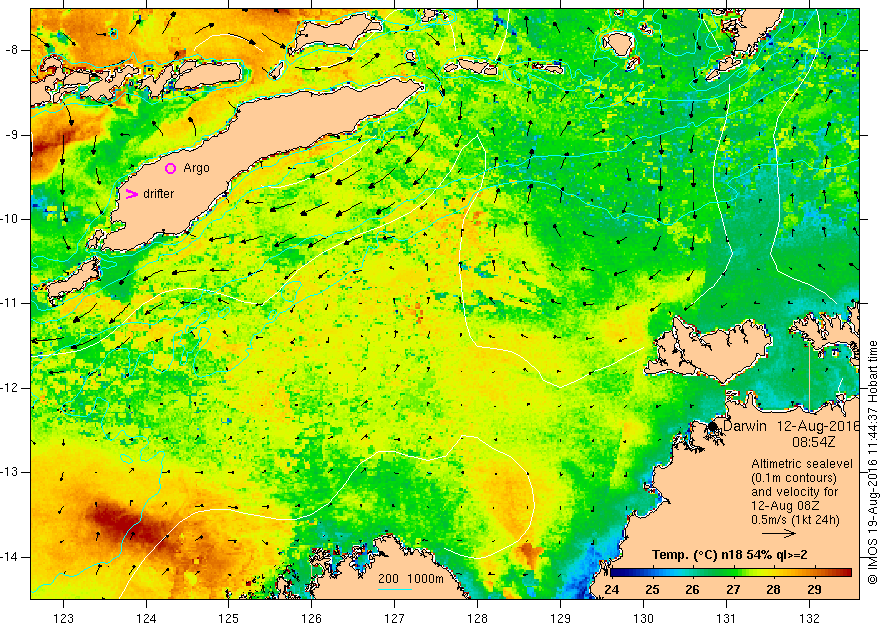Click the 'Temp. (°C) n18 54% ql>=2' title
The image size is (880, 630).
pyautogui.click(x=730, y=555)
